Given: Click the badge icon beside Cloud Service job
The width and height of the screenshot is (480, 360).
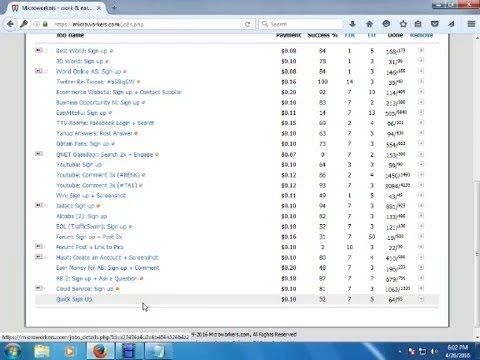Looking at the screenshot, I should [40, 288].
